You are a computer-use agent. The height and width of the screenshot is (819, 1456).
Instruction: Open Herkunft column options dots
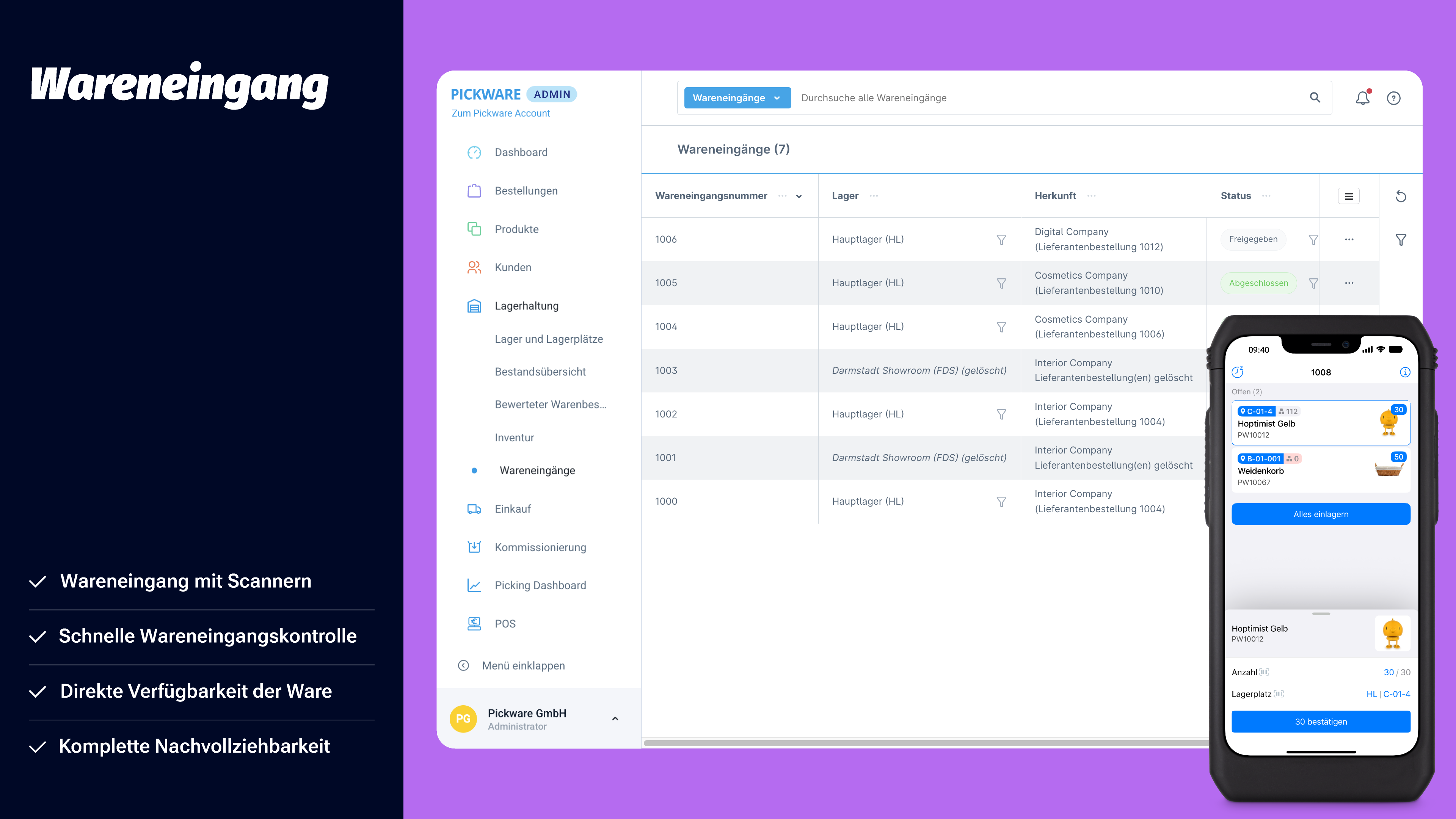tap(1092, 196)
